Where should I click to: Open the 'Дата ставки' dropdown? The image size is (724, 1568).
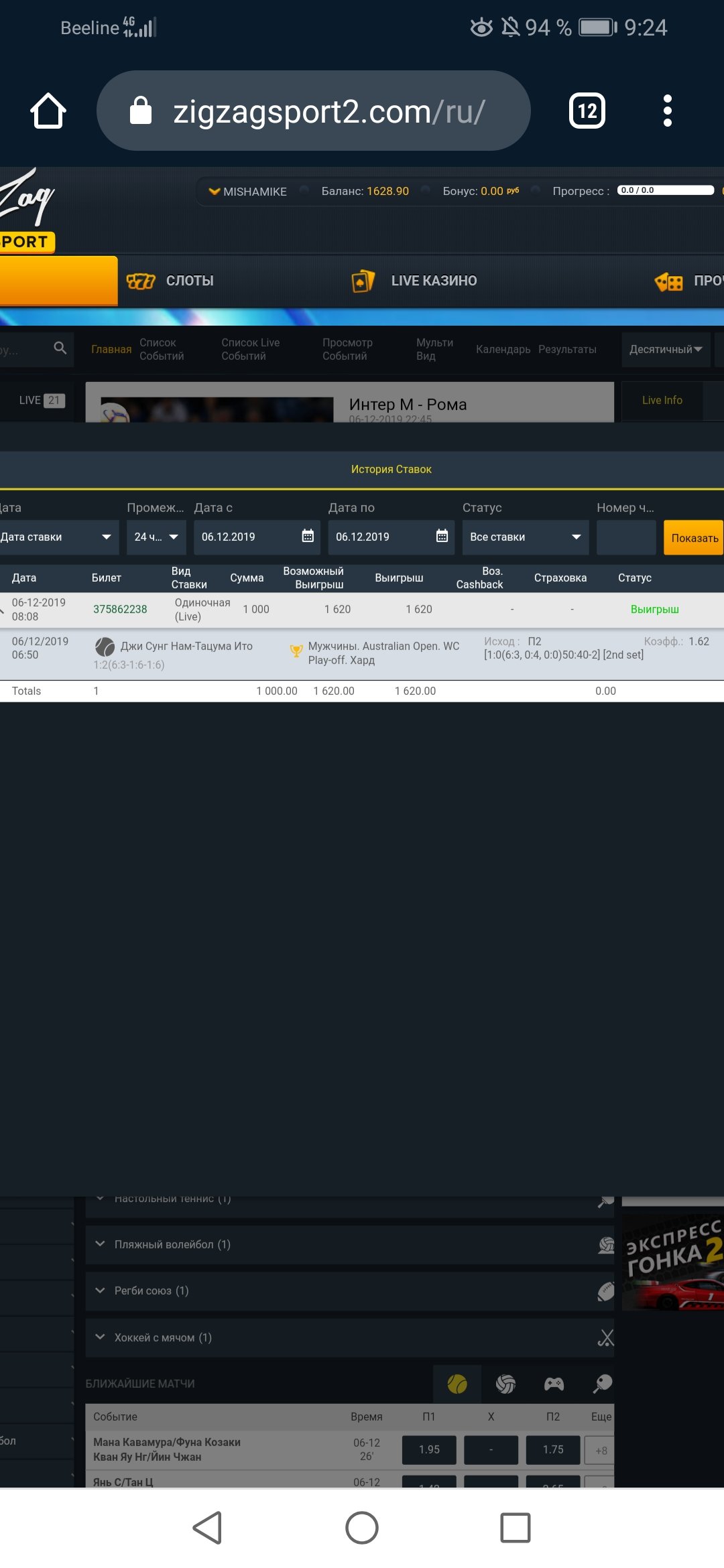coord(57,537)
